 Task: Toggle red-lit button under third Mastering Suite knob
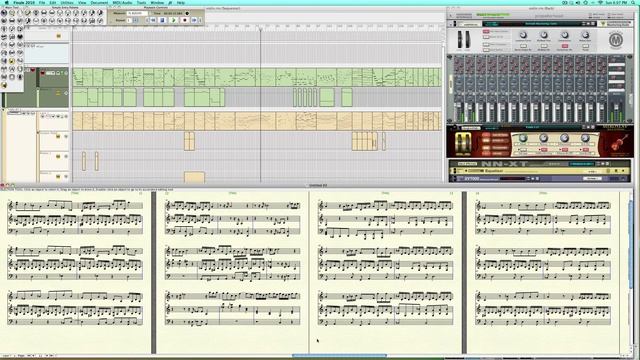click(565, 46)
